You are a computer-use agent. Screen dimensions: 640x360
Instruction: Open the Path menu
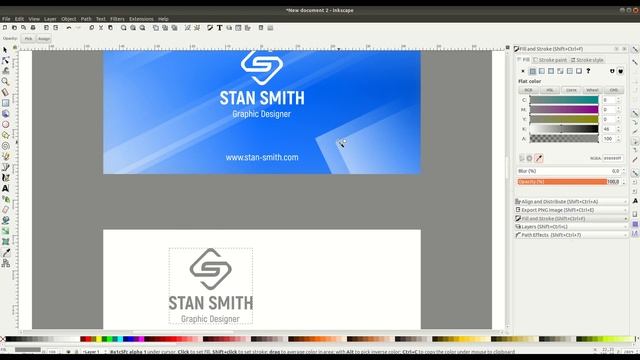tap(86, 19)
